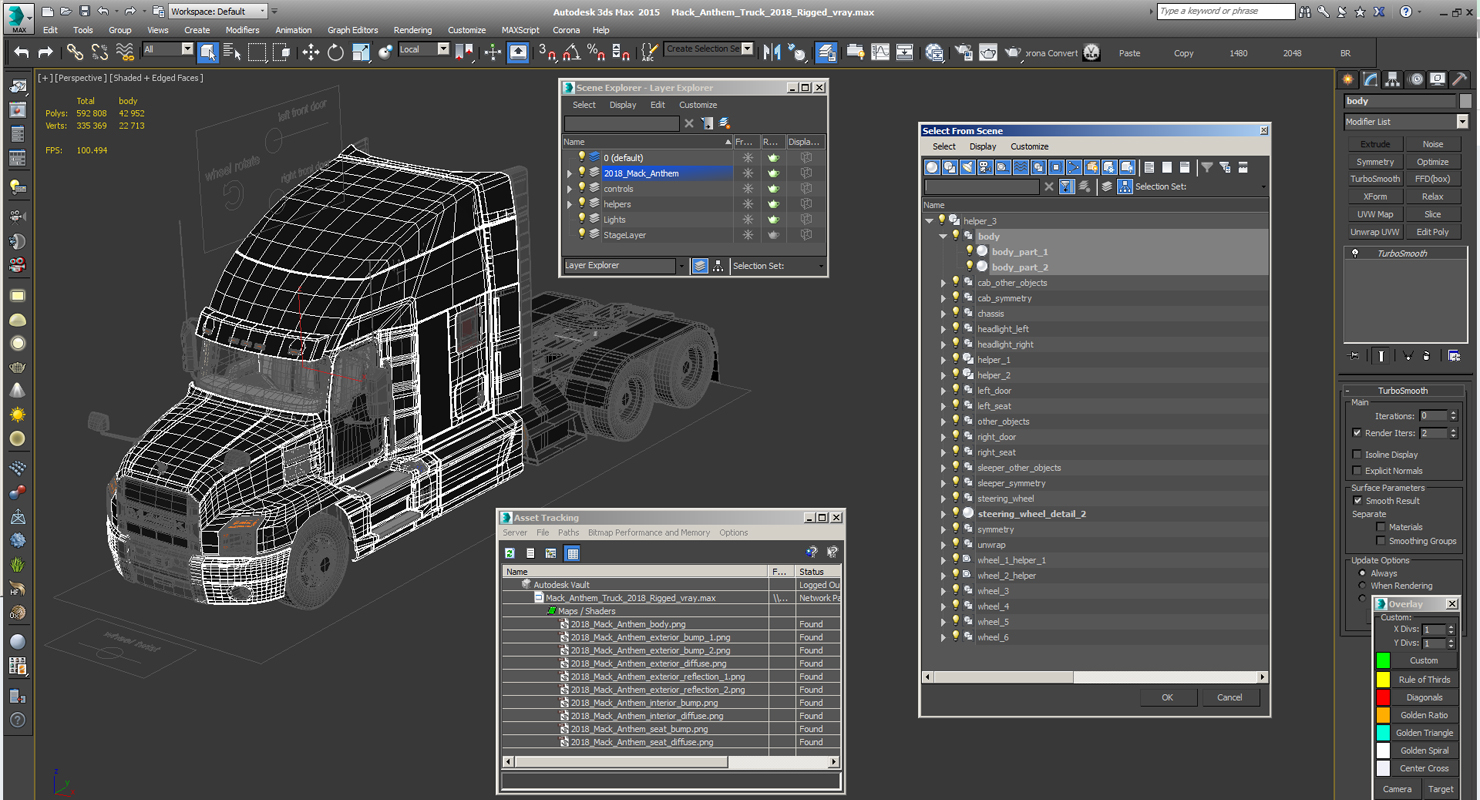Viewport: 1480px width, 800px height.
Task: Enable the Isoline Display checkbox
Action: [1356, 454]
